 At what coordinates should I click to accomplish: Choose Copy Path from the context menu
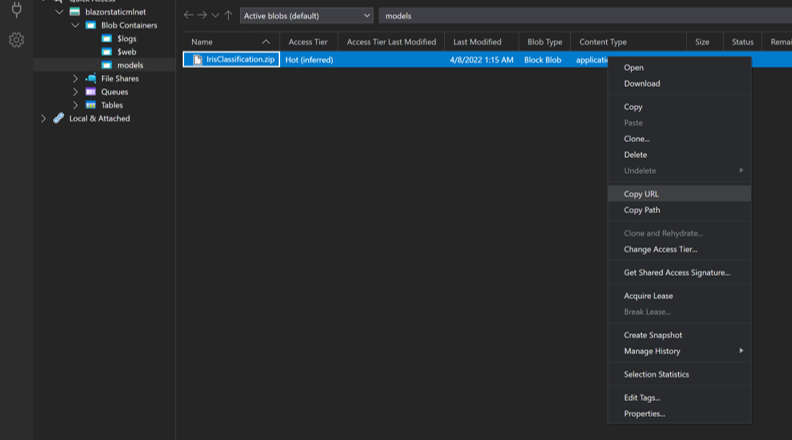[x=679, y=210]
